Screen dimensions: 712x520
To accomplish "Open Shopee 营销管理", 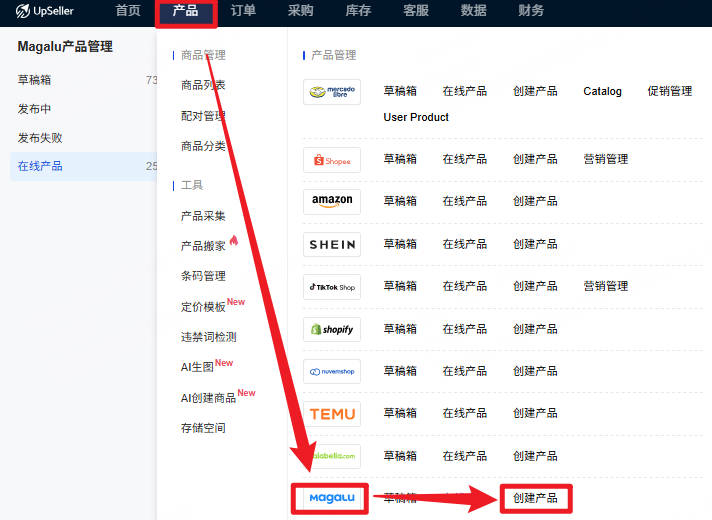I will (605, 159).
